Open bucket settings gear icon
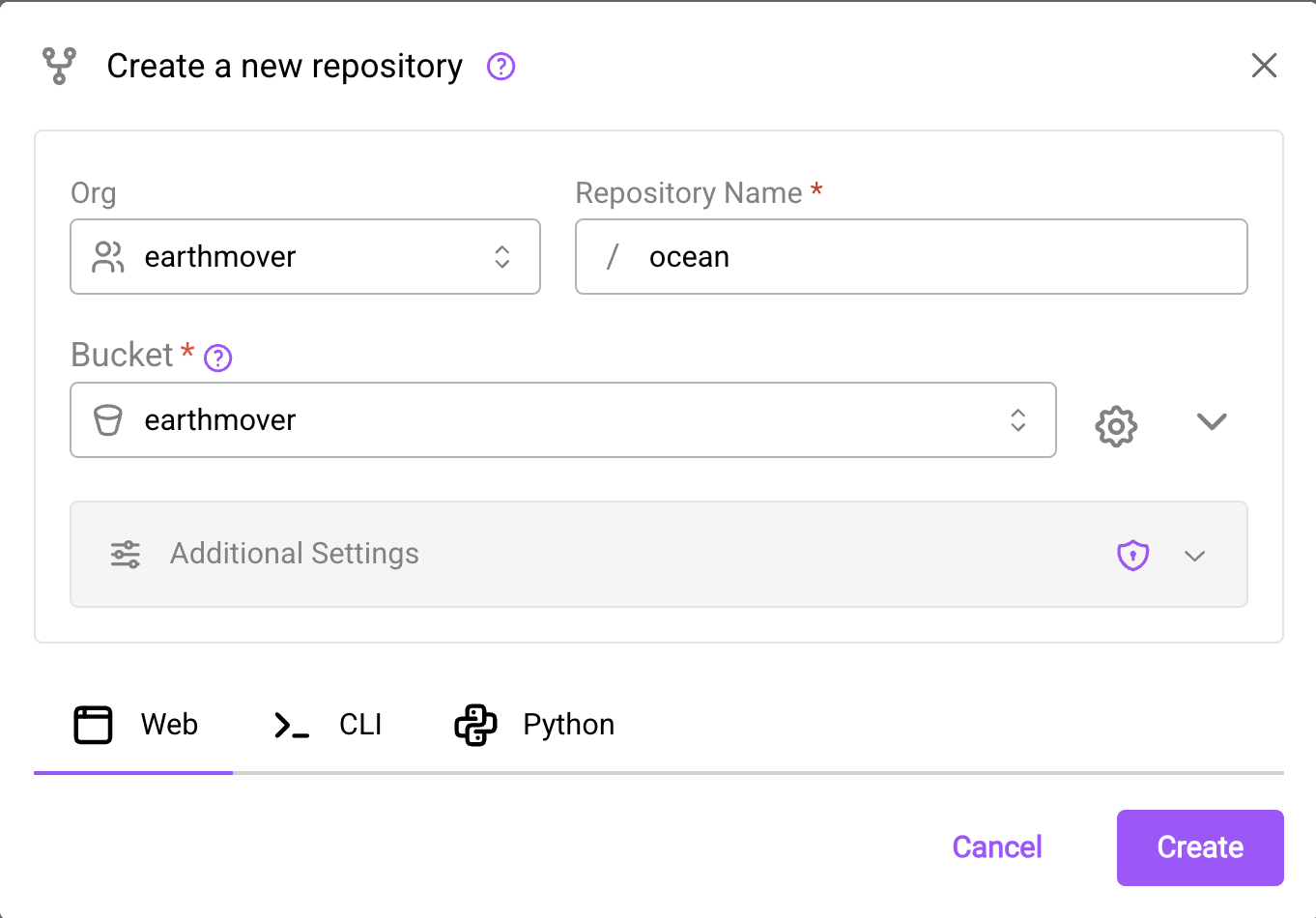 [1116, 425]
